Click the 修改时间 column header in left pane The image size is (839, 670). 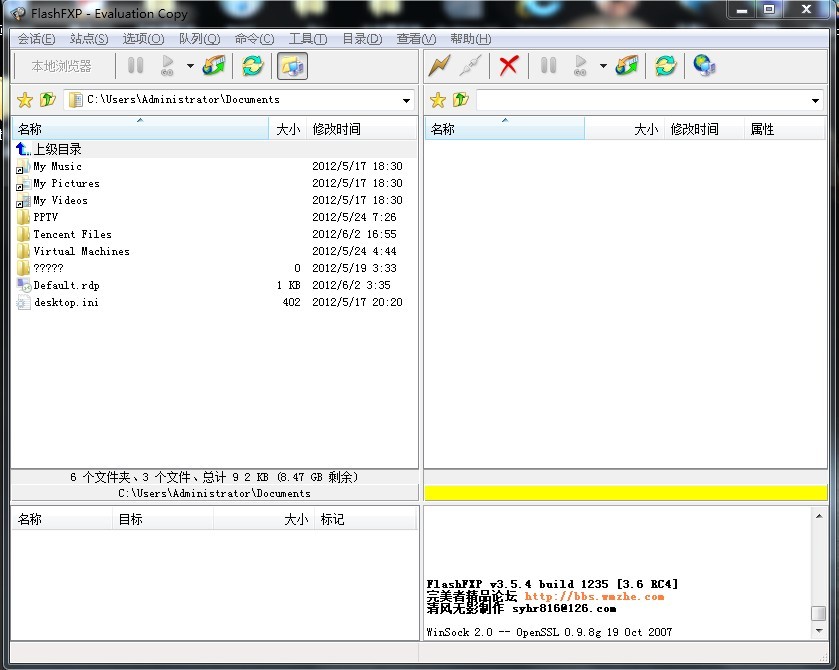(337, 129)
